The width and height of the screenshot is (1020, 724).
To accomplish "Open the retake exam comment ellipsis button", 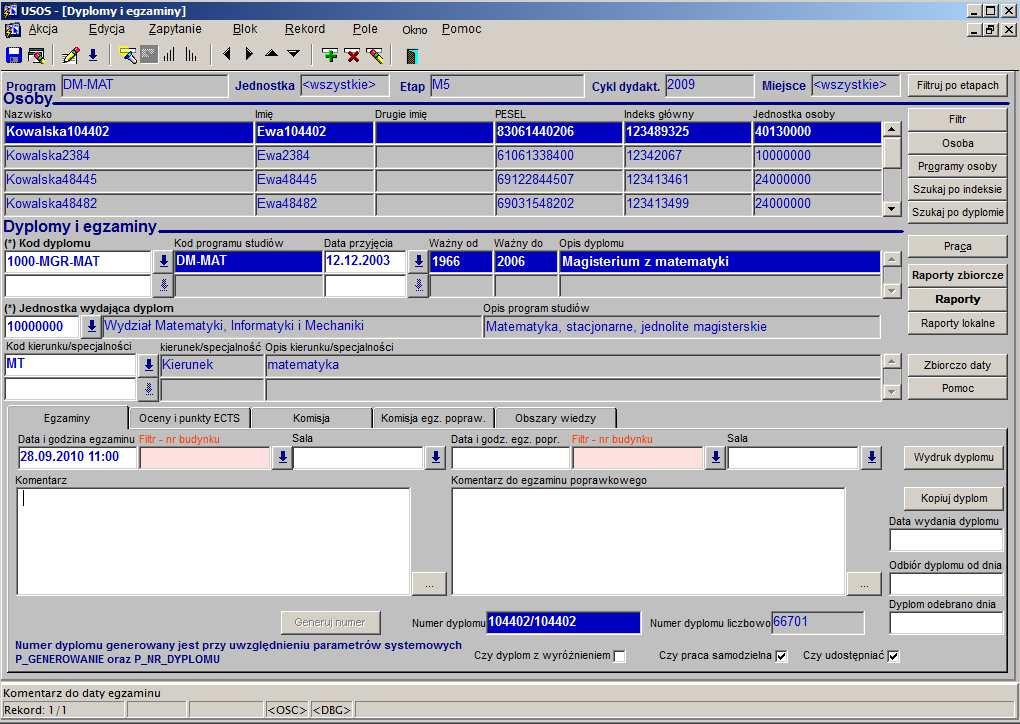I will click(864, 585).
